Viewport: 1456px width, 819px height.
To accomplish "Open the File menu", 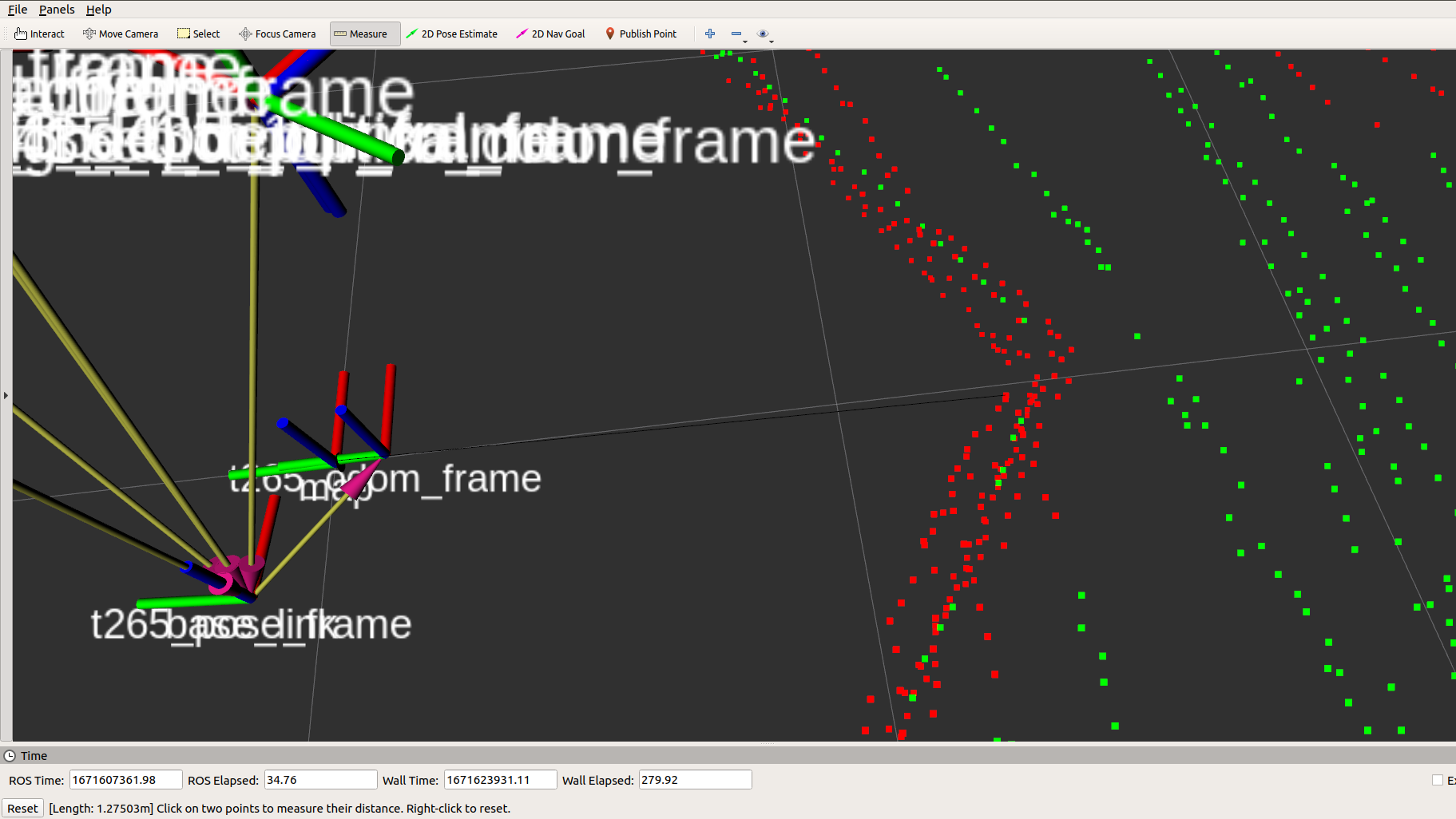I will click(18, 10).
